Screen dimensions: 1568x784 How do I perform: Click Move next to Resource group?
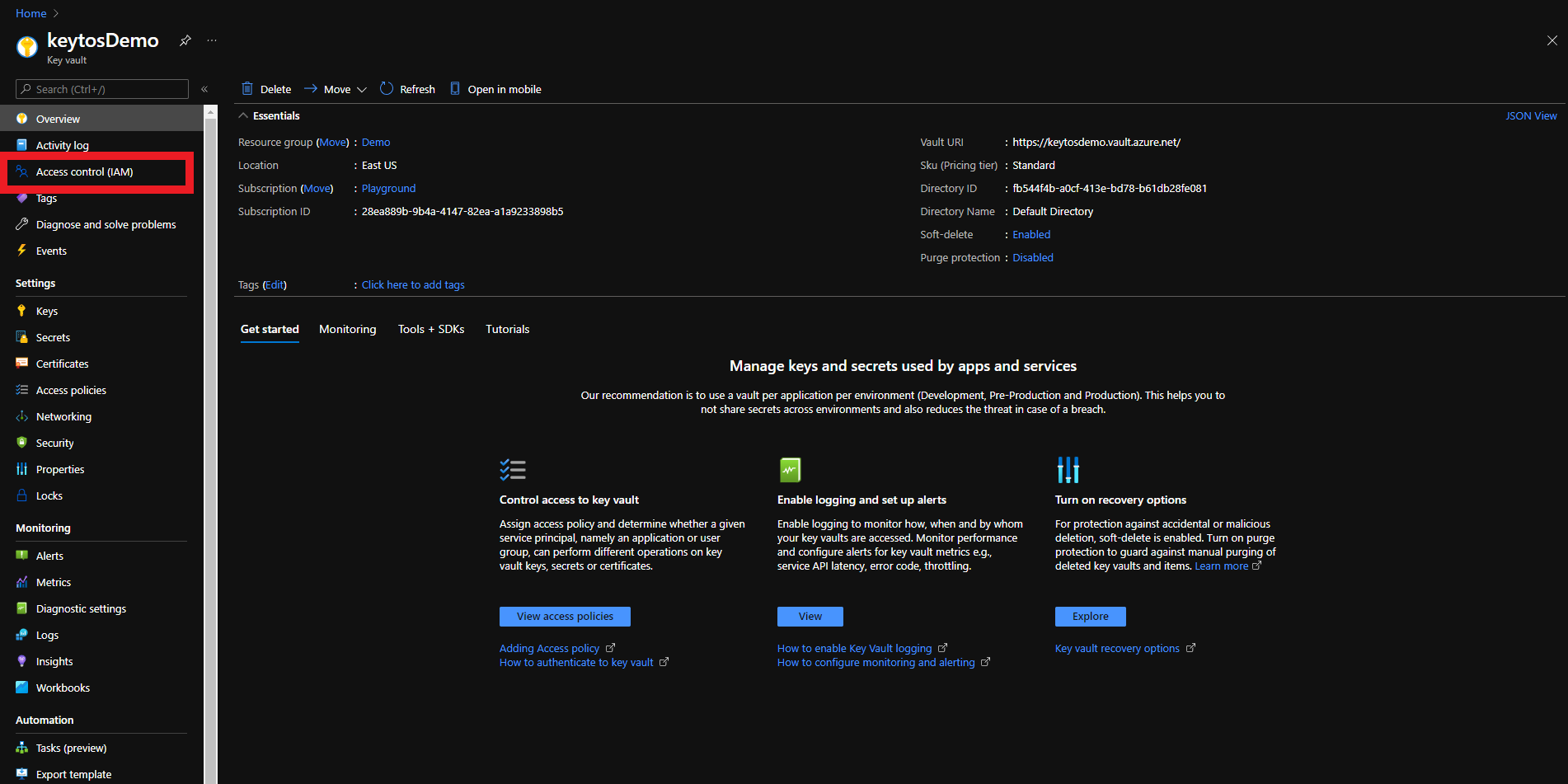tap(333, 142)
